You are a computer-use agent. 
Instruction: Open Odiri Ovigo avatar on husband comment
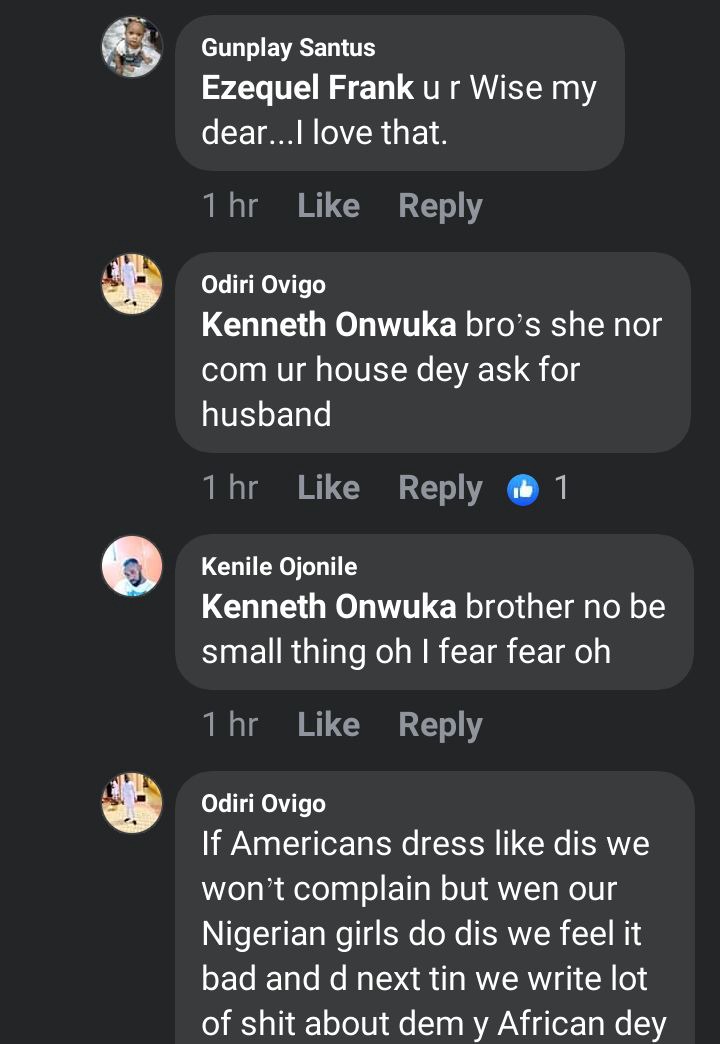pyautogui.click(x=132, y=284)
